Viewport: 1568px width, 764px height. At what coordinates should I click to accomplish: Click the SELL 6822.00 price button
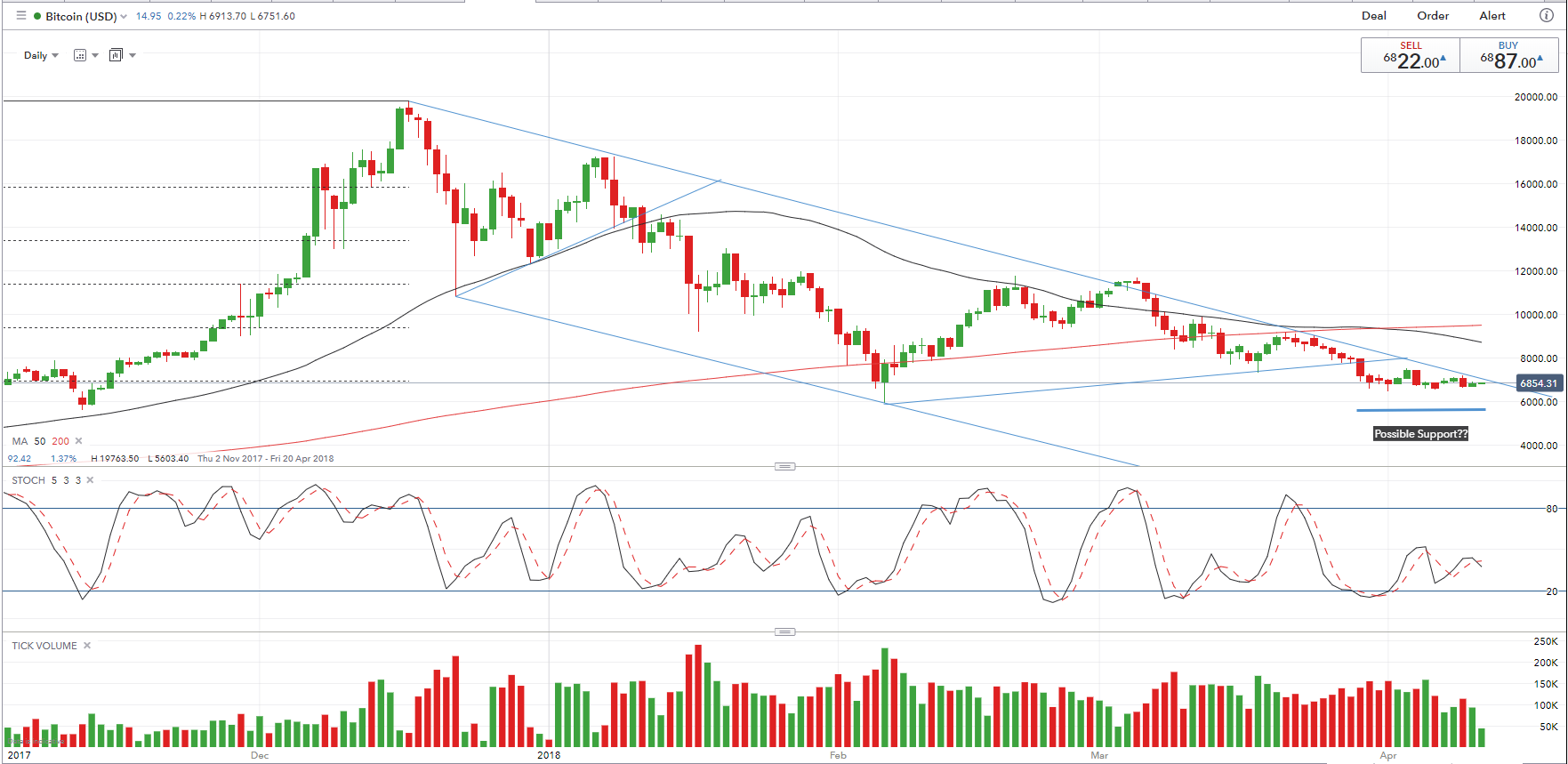(x=1411, y=55)
